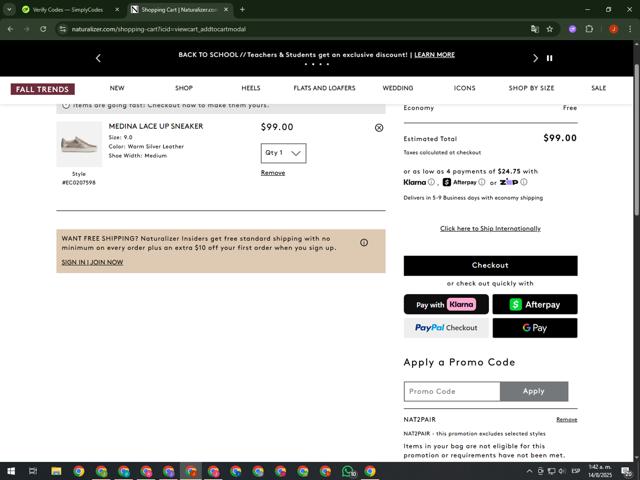The image size is (640, 480).
Task: Switch to the Verify Codes SimplyCodes tab
Action: (x=68, y=9)
